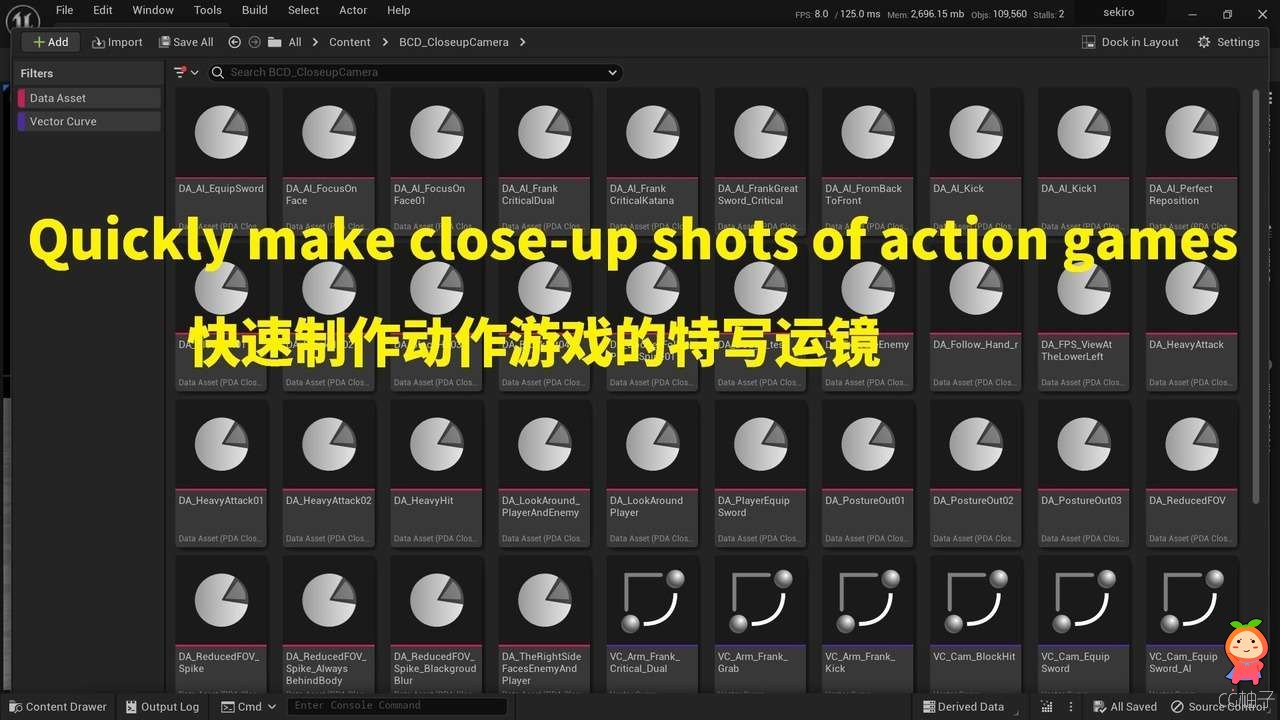Open the DA_AI_EquipSword data asset

click(x=221, y=164)
